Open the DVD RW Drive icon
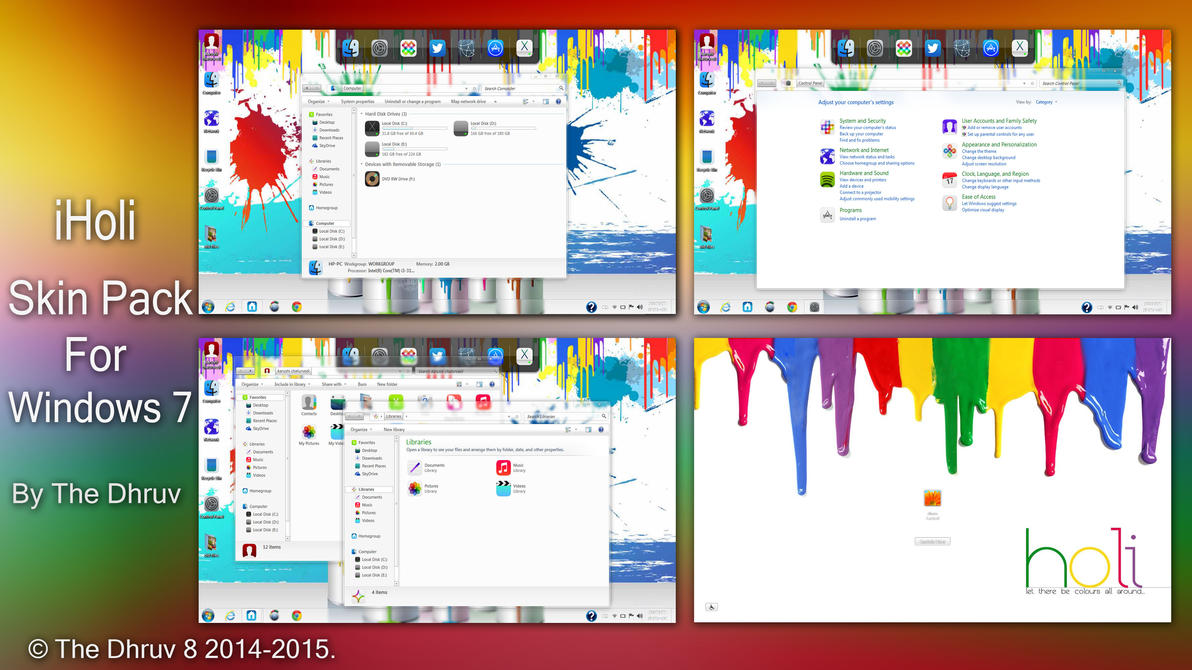 (x=373, y=179)
